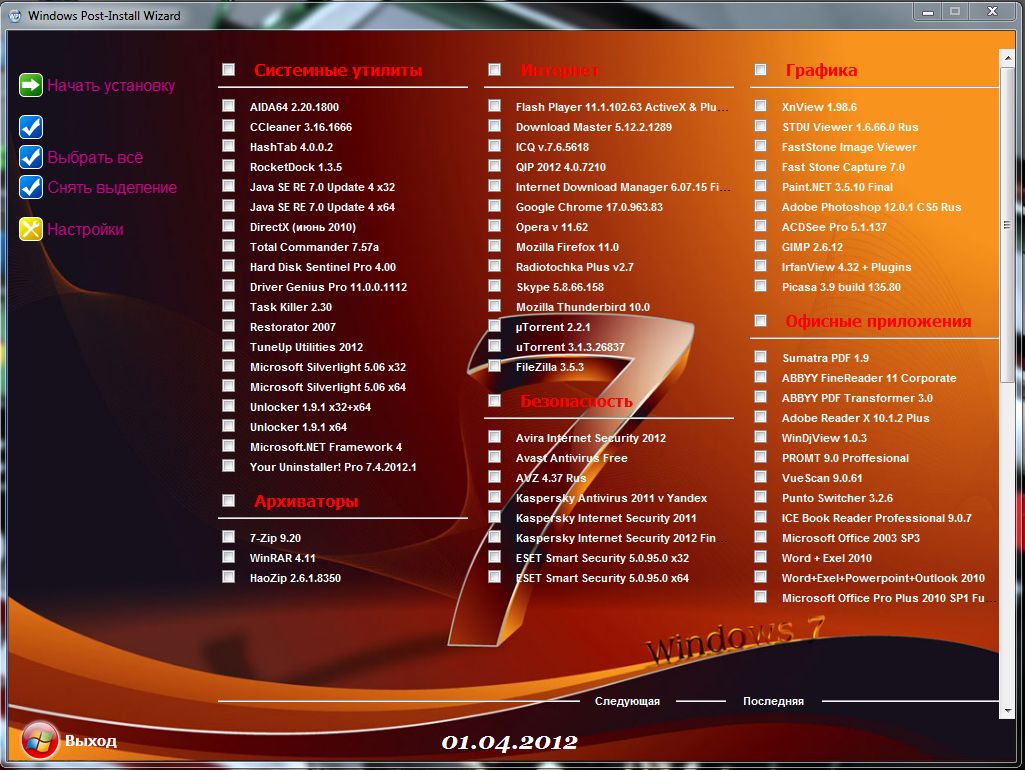Viewport: 1025px width, 770px height.
Task: Click the Windows orb exit icon
Action: click(40, 741)
